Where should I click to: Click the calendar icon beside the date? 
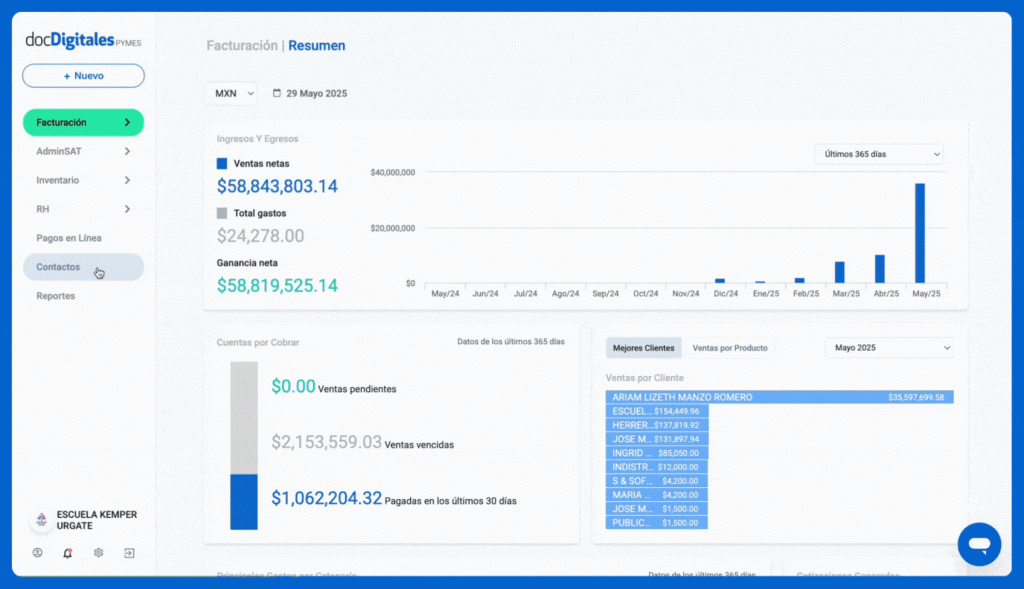pyautogui.click(x=277, y=93)
